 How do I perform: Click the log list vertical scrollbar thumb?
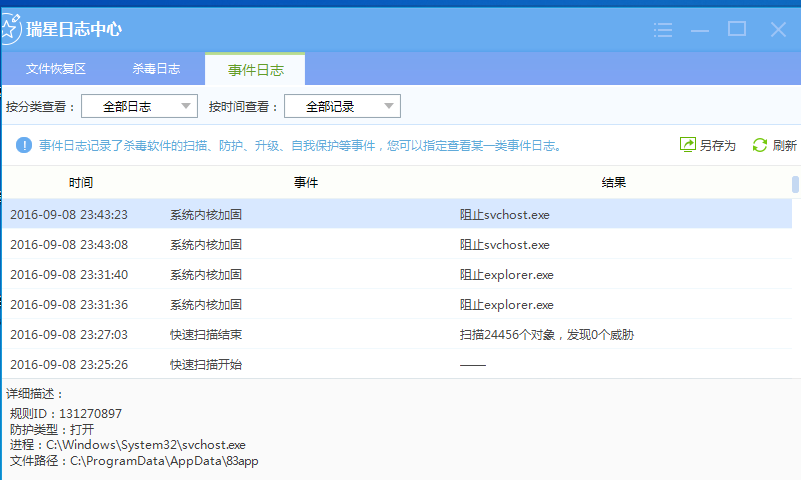point(795,184)
